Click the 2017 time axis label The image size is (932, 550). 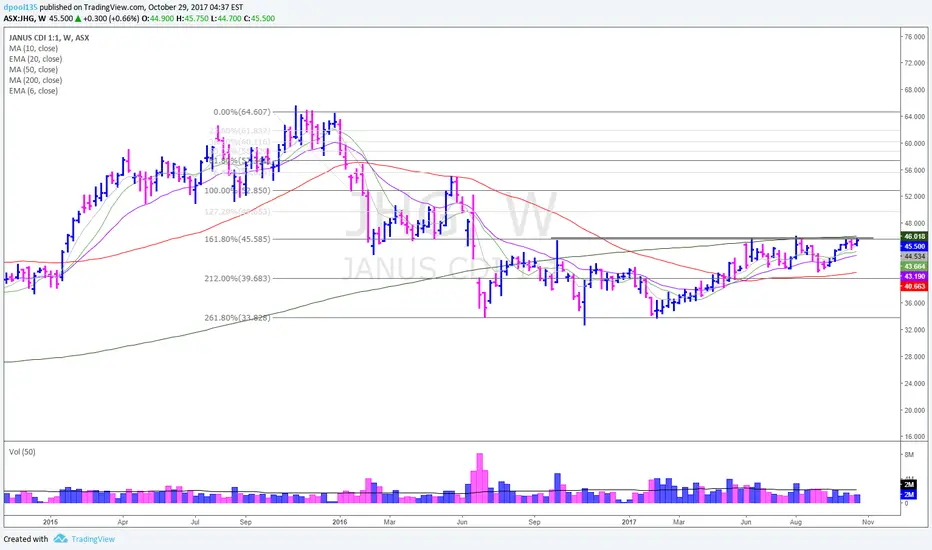click(x=629, y=523)
